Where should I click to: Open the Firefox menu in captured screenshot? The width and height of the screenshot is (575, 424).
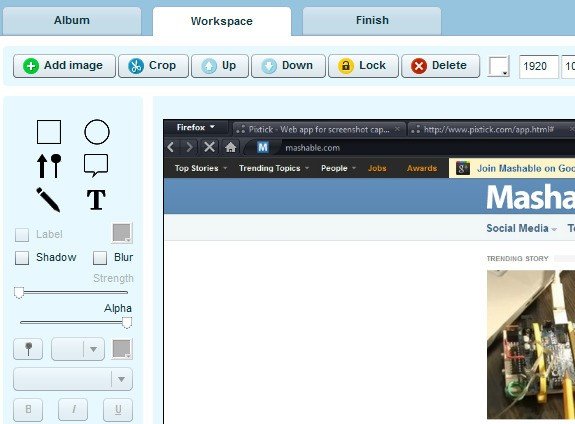[x=195, y=127]
